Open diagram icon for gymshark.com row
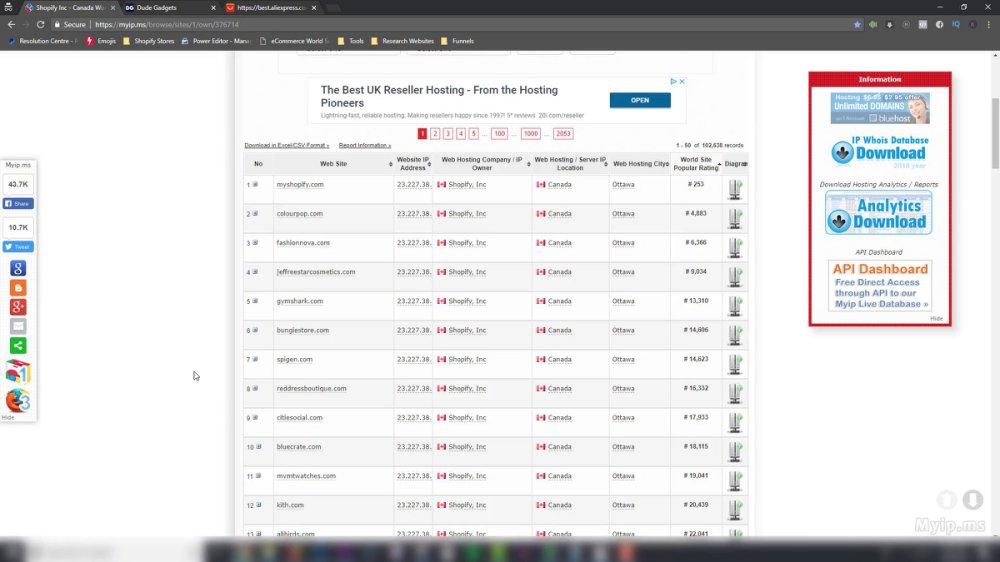This screenshot has width=1000, height=562. (x=735, y=306)
